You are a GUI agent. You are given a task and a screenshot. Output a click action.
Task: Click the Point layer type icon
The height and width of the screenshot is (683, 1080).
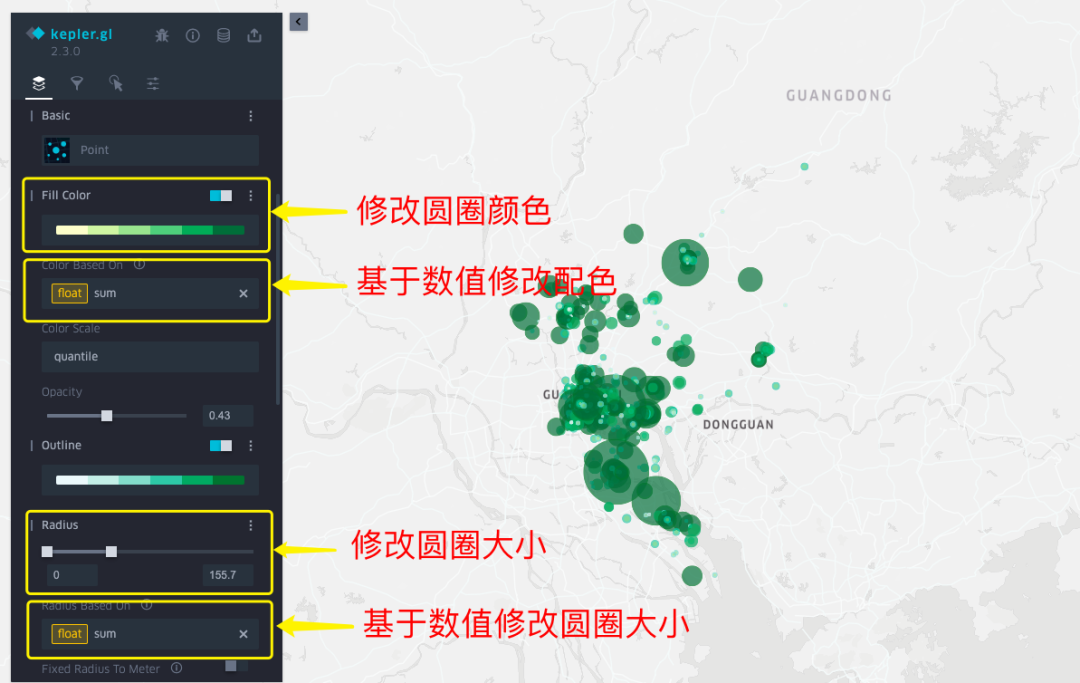56,150
